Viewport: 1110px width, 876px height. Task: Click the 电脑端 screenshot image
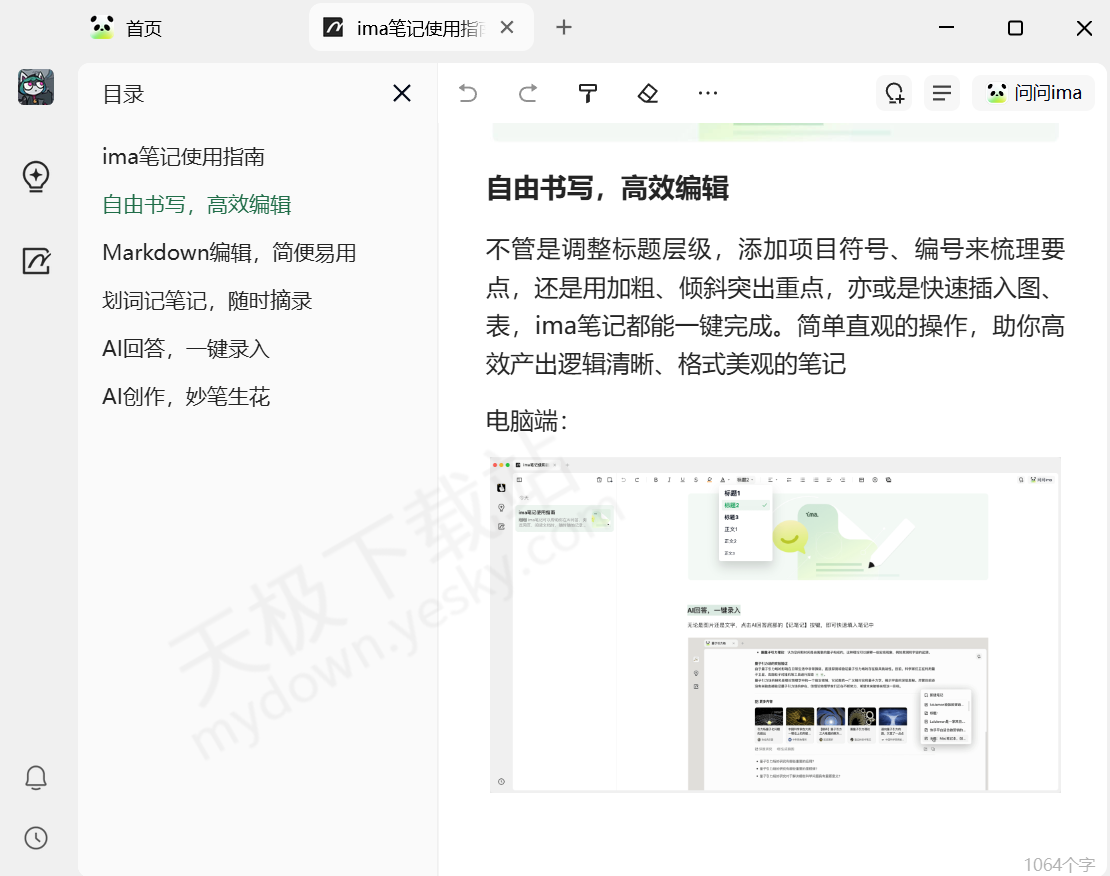point(775,625)
